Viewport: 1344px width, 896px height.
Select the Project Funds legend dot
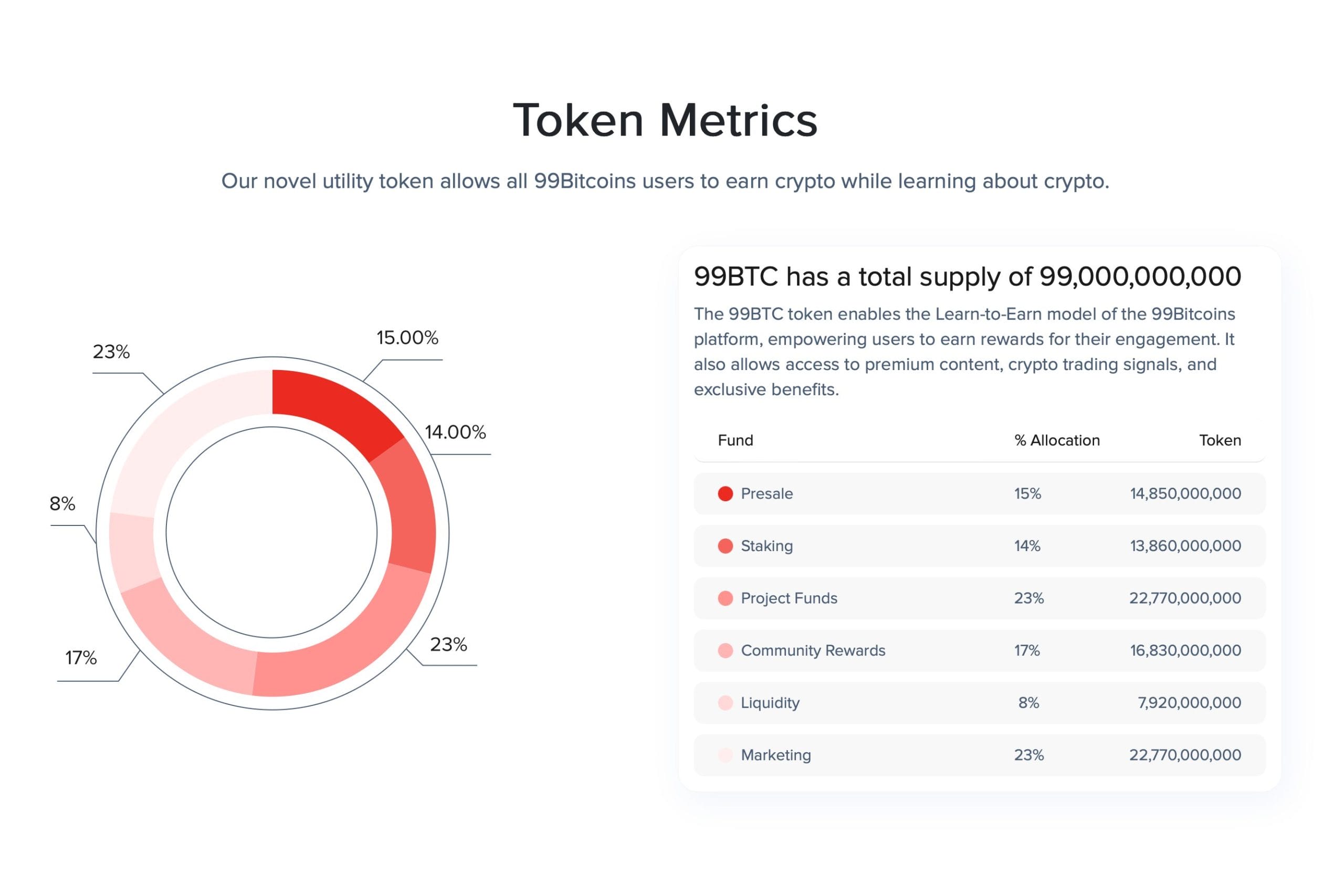[x=725, y=598]
